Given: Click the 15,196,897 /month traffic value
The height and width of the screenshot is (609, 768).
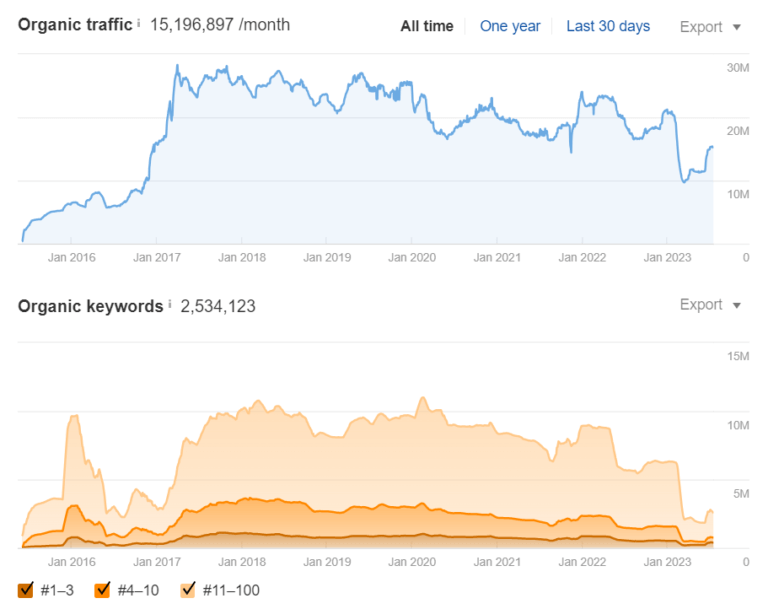Looking at the screenshot, I should point(220,25).
